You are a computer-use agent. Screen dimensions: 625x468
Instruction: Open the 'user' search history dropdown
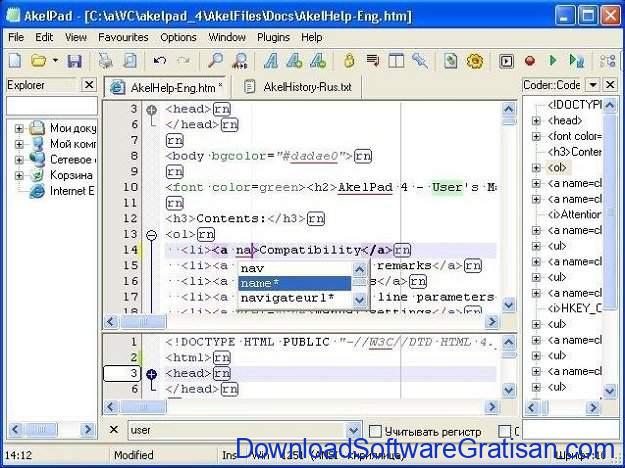353,431
